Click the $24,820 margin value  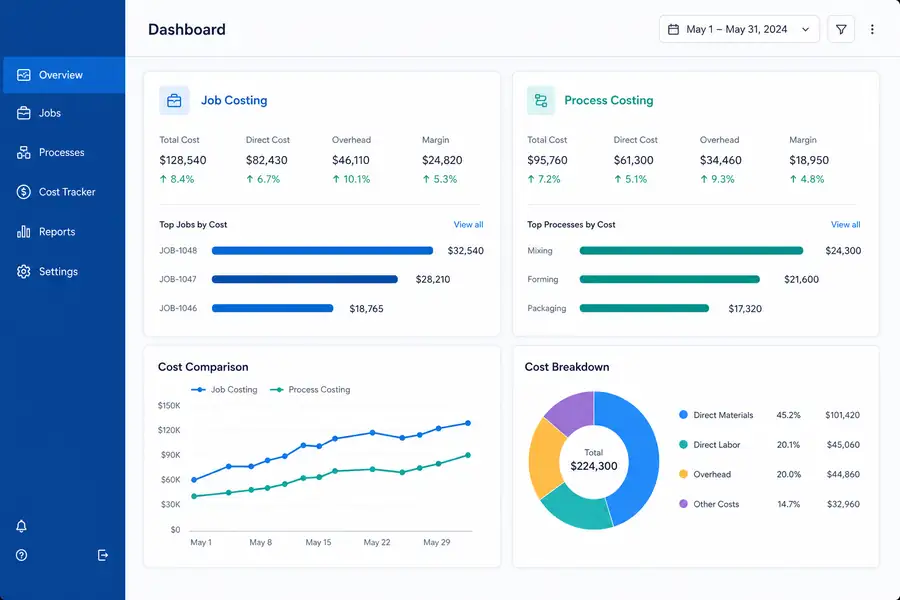[442, 160]
